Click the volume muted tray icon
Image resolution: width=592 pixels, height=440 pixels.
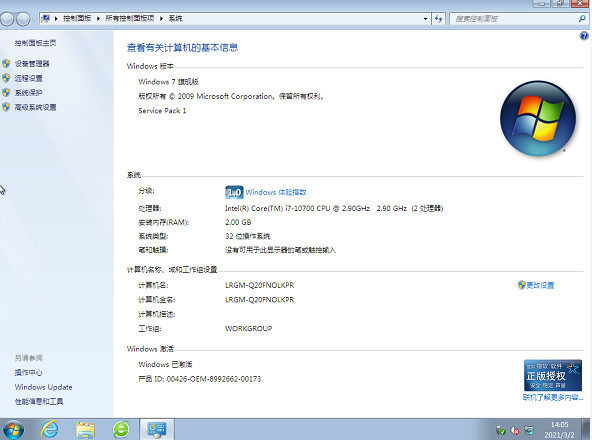pyautogui.click(x=515, y=430)
